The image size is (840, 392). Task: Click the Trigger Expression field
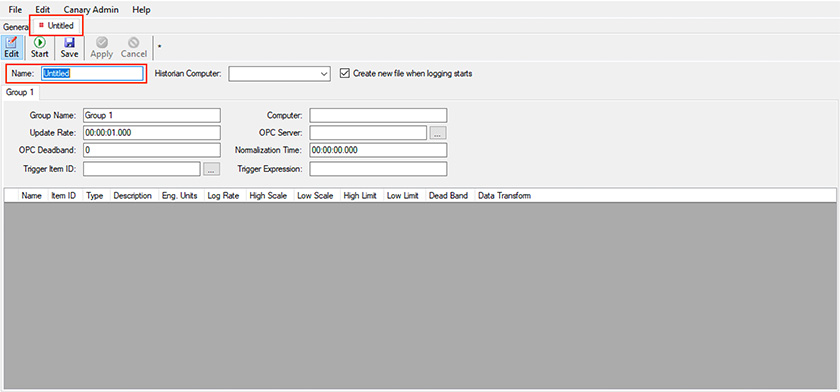378,169
